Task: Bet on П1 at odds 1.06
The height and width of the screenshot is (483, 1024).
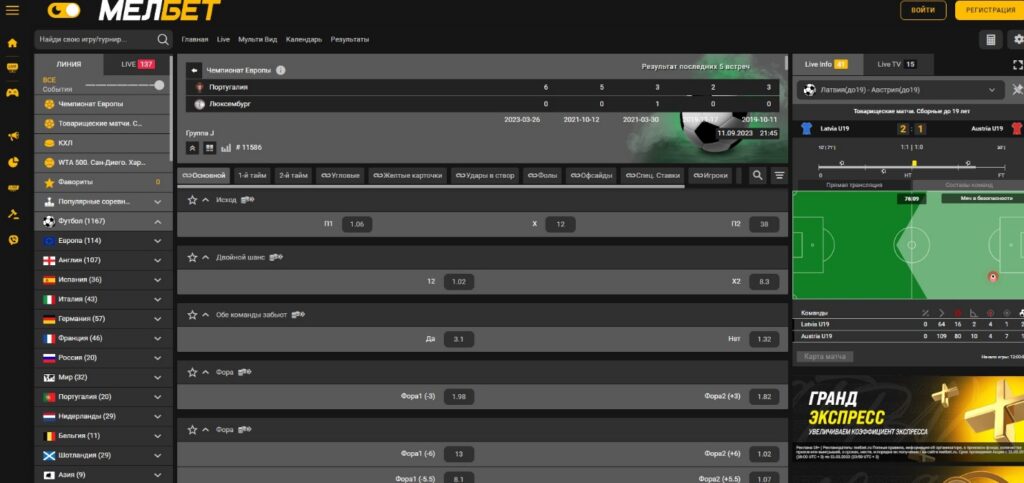Action: [357, 224]
